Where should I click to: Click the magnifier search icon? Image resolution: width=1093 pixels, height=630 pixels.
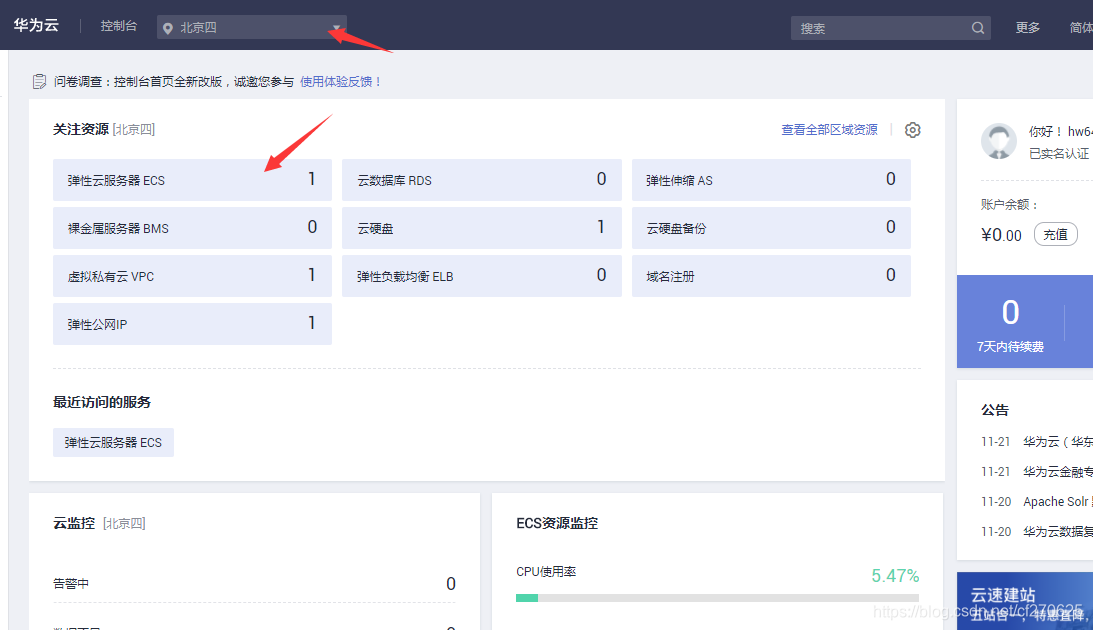(x=978, y=28)
